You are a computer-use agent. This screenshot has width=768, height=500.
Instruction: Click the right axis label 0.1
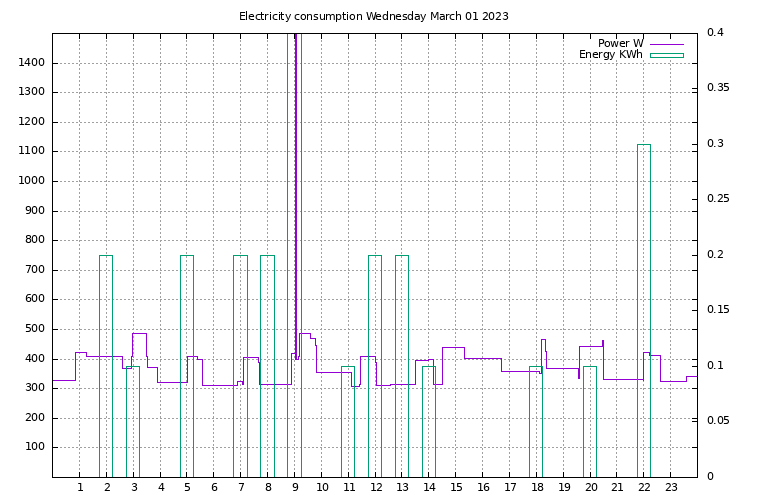pyautogui.click(x=716, y=365)
